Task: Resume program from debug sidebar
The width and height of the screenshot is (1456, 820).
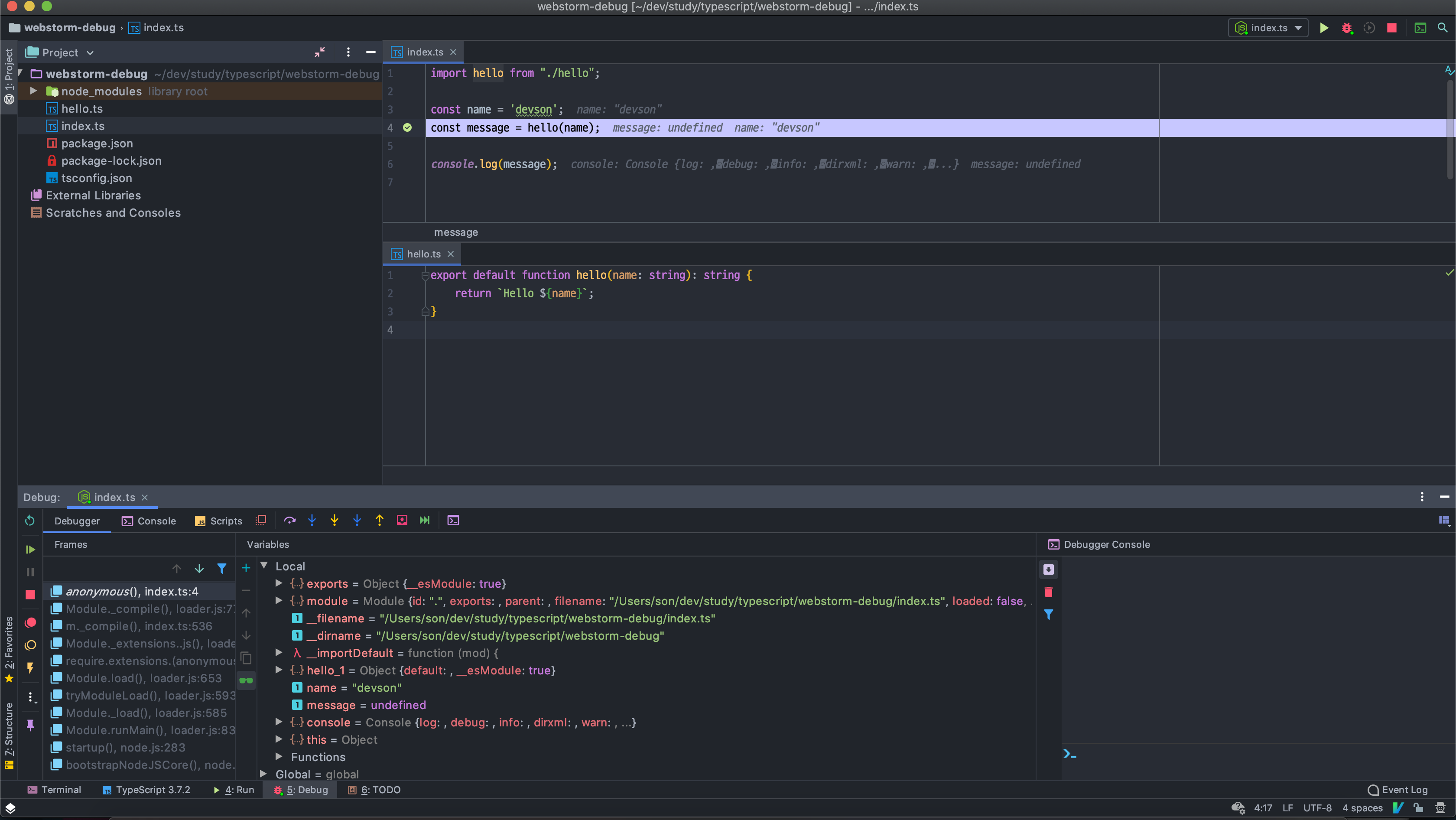Action: [x=30, y=549]
